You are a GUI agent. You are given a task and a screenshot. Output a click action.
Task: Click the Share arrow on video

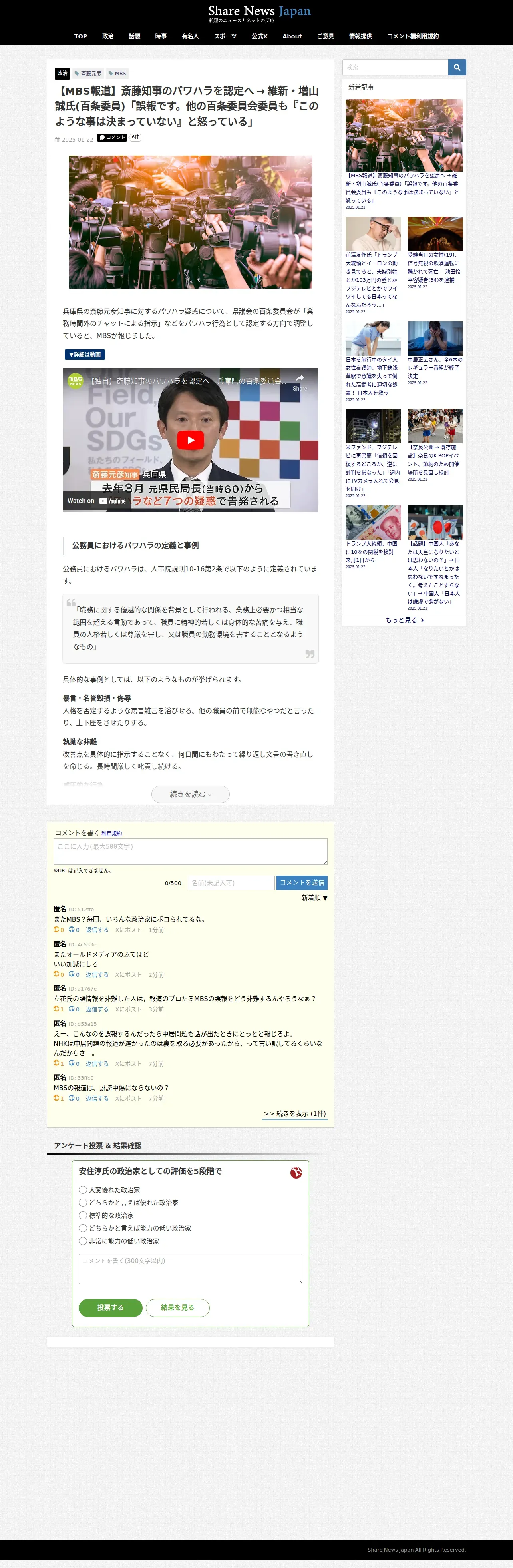(x=300, y=382)
